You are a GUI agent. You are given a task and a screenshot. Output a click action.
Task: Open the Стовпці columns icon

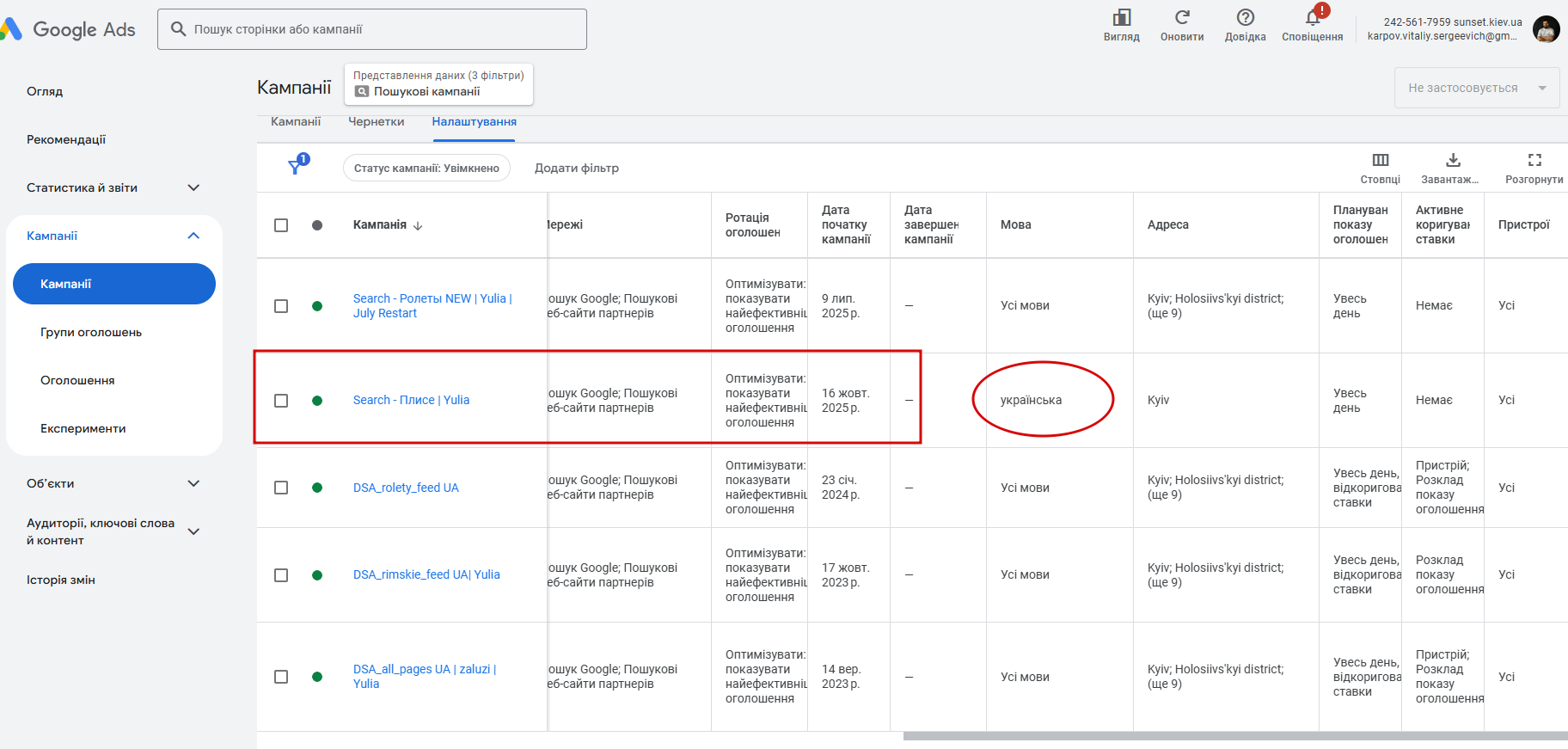1380,160
